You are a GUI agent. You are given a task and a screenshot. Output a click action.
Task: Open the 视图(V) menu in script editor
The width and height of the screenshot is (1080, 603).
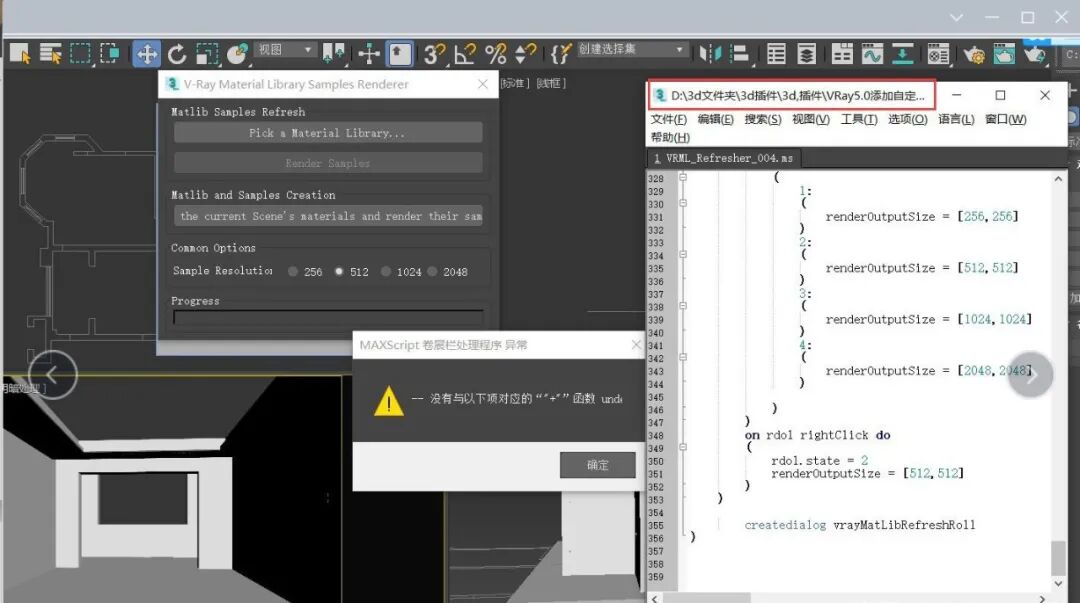[x=811, y=119]
